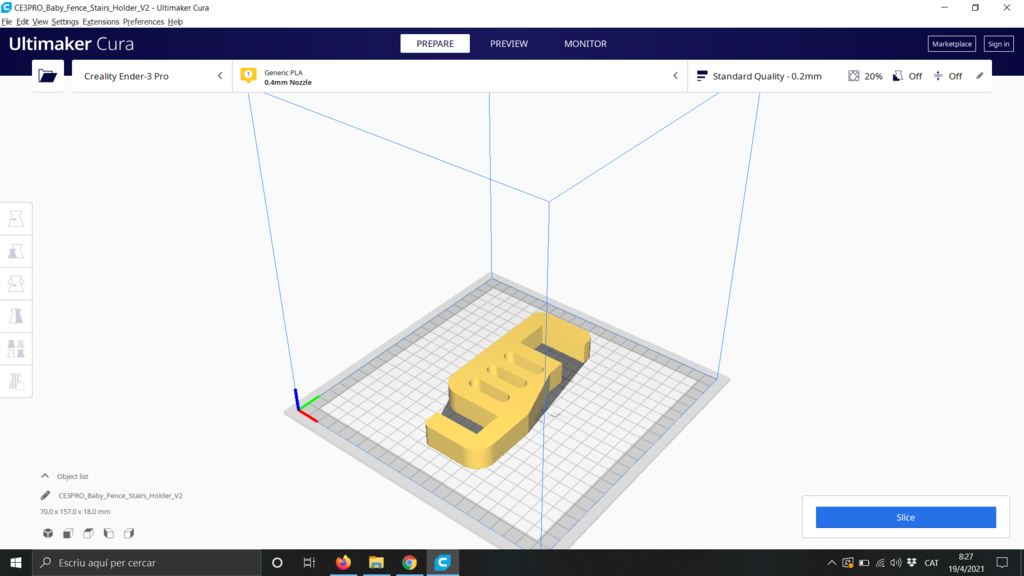This screenshot has width=1024, height=576.
Task: Click the pencil icon next to object name
Action: (45, 496)
